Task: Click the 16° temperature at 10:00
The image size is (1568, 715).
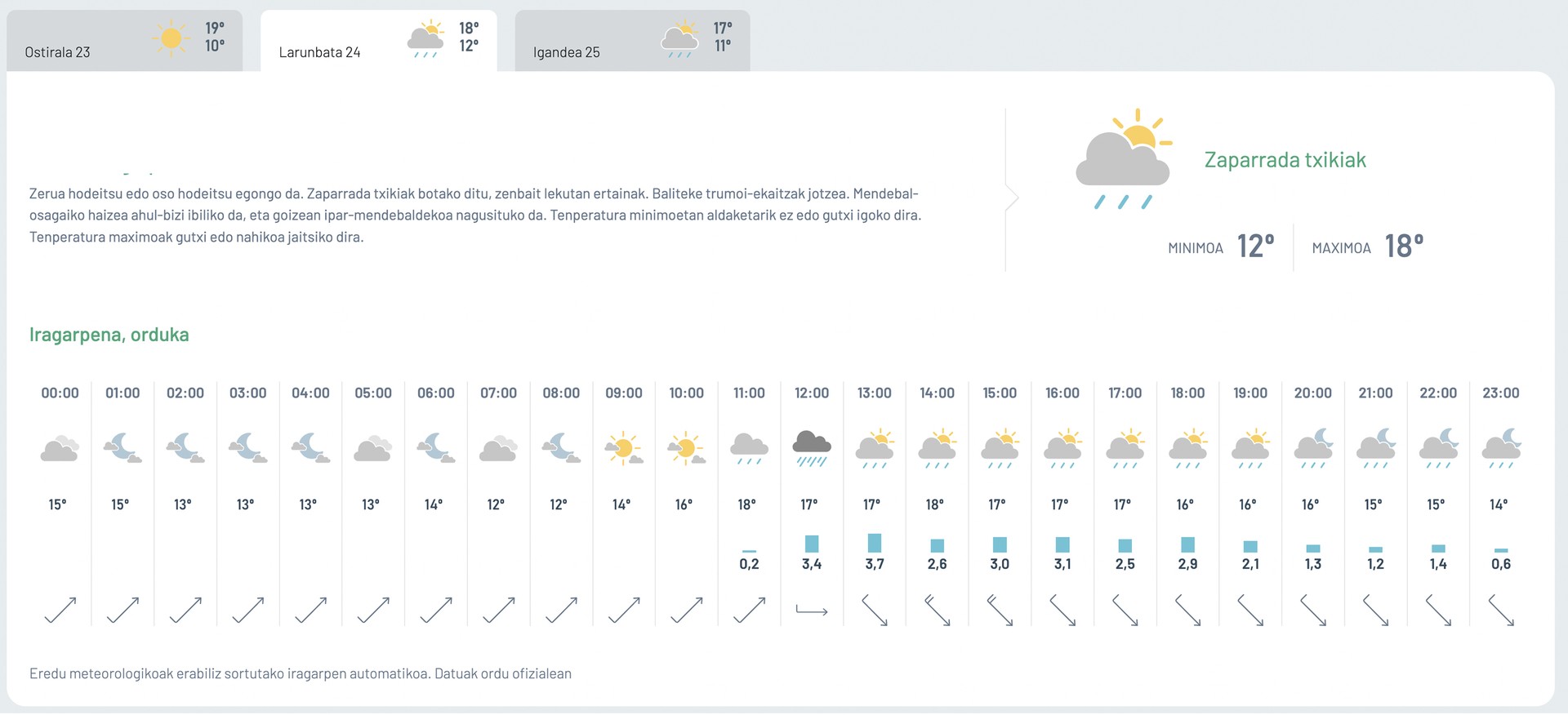Action: (x=684, y=505)
